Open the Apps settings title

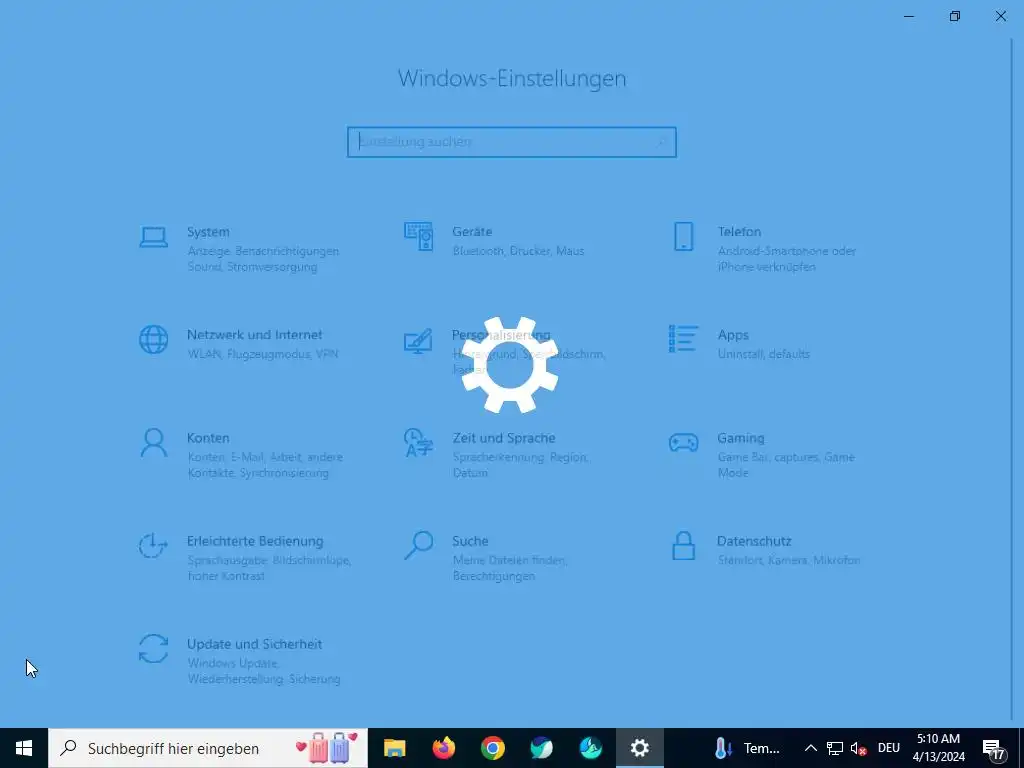pyautogui.click(x=733, y=335)
